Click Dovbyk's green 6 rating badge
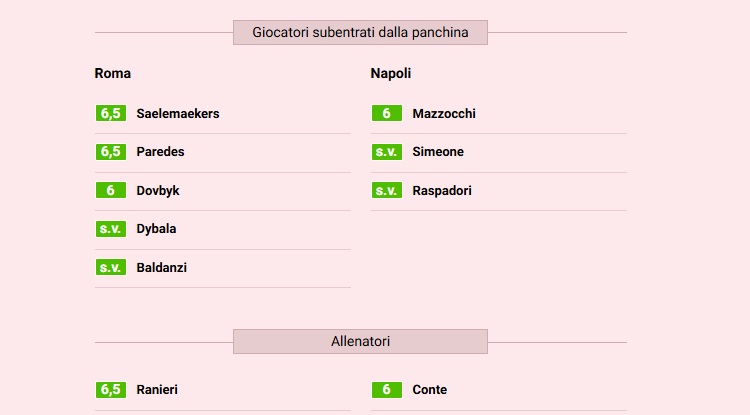The width and height of the screenshot is (750, 415). [110, 190]
